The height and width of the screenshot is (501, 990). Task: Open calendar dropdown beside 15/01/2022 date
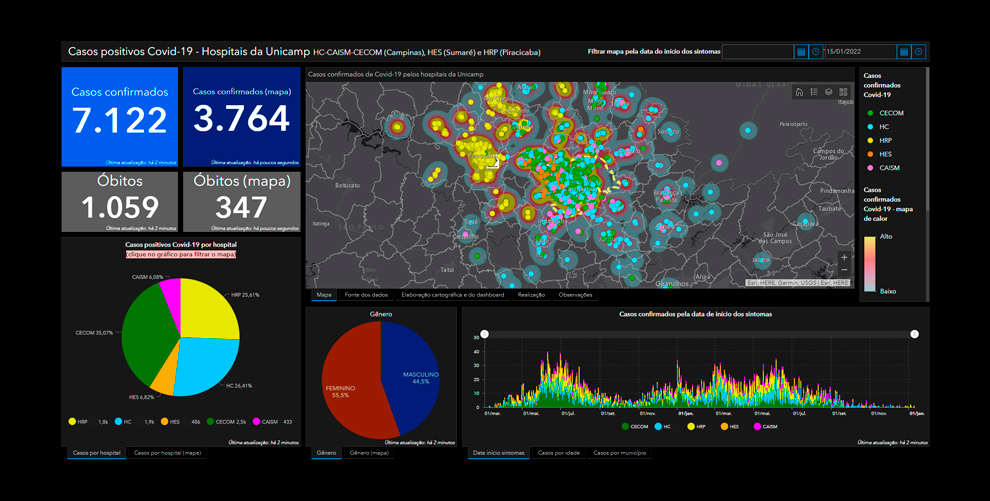(x=904, y=51)
